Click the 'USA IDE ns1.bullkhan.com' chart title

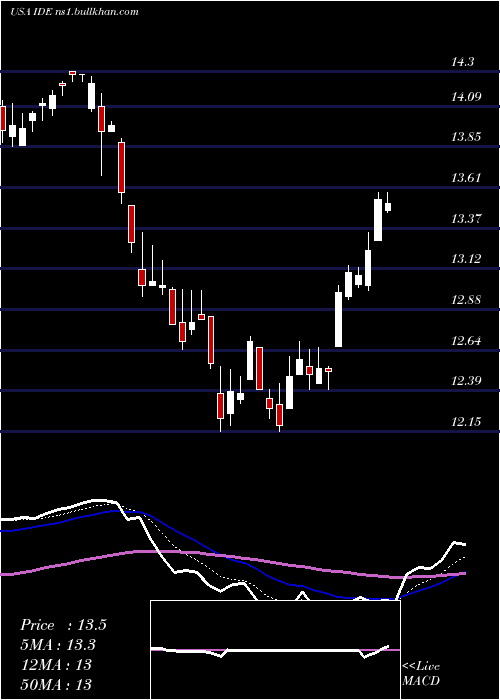click(x=75, y=12)
